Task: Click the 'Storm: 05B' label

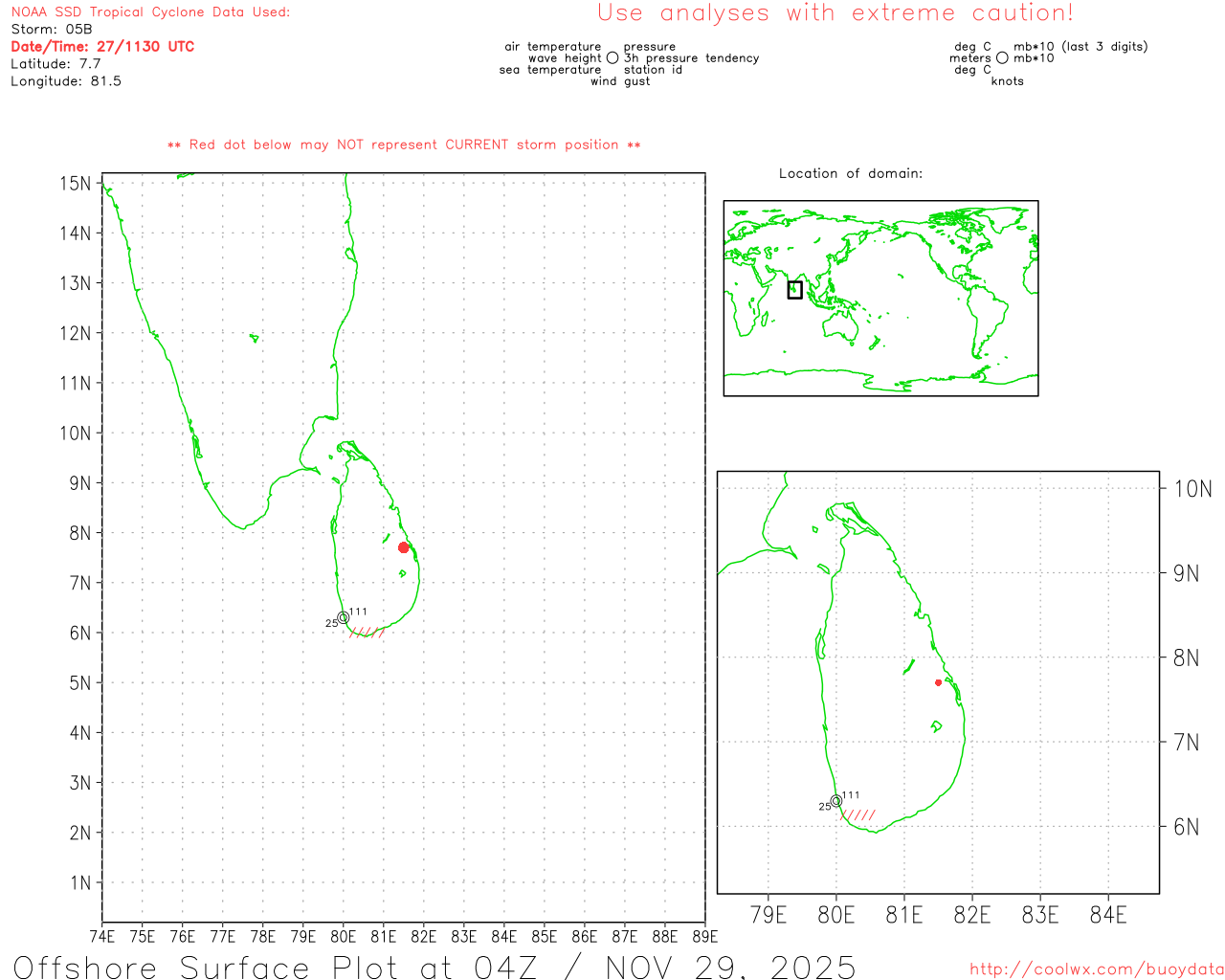Action: coord(52,30)
